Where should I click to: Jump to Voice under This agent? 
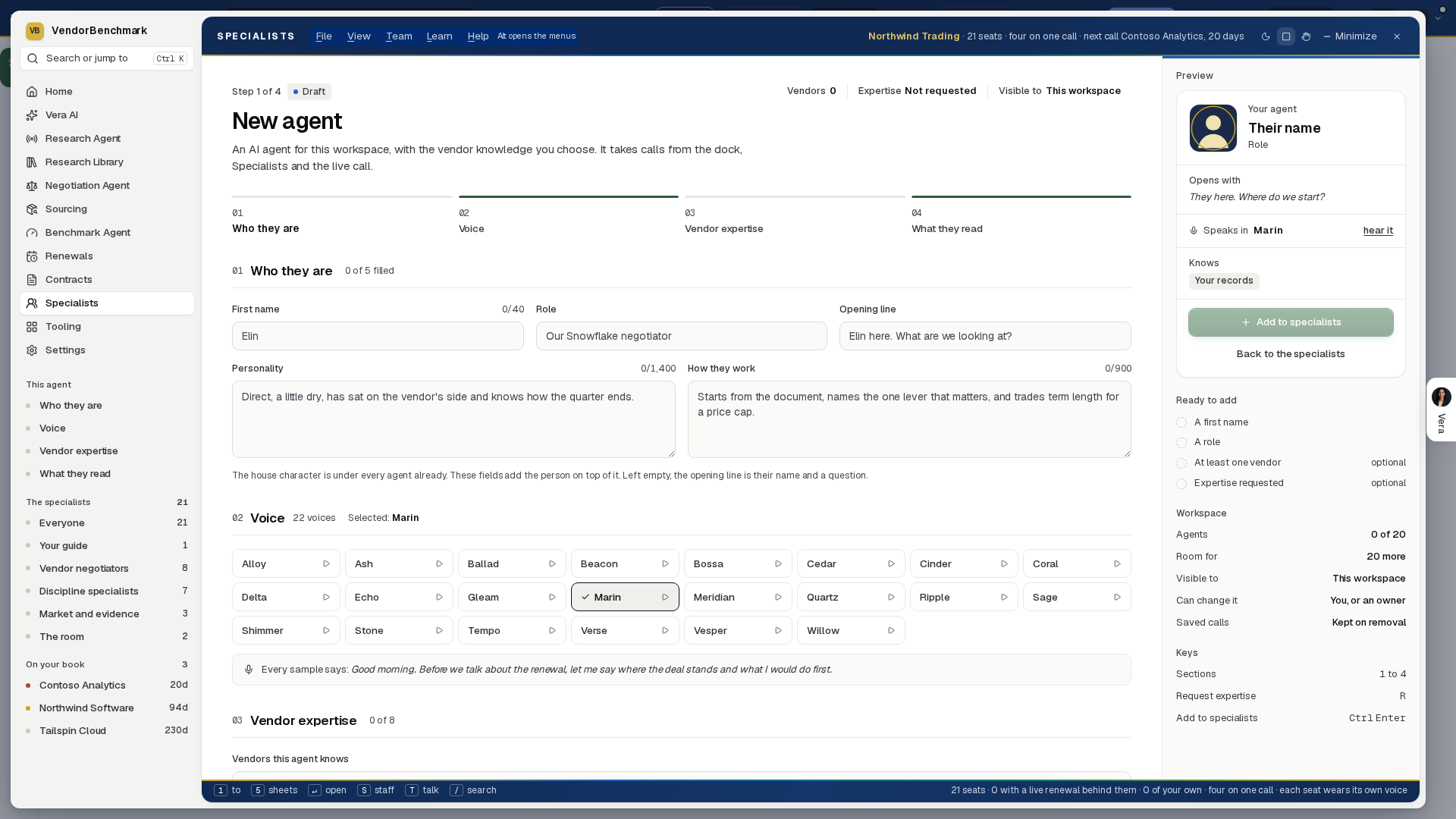107,428
